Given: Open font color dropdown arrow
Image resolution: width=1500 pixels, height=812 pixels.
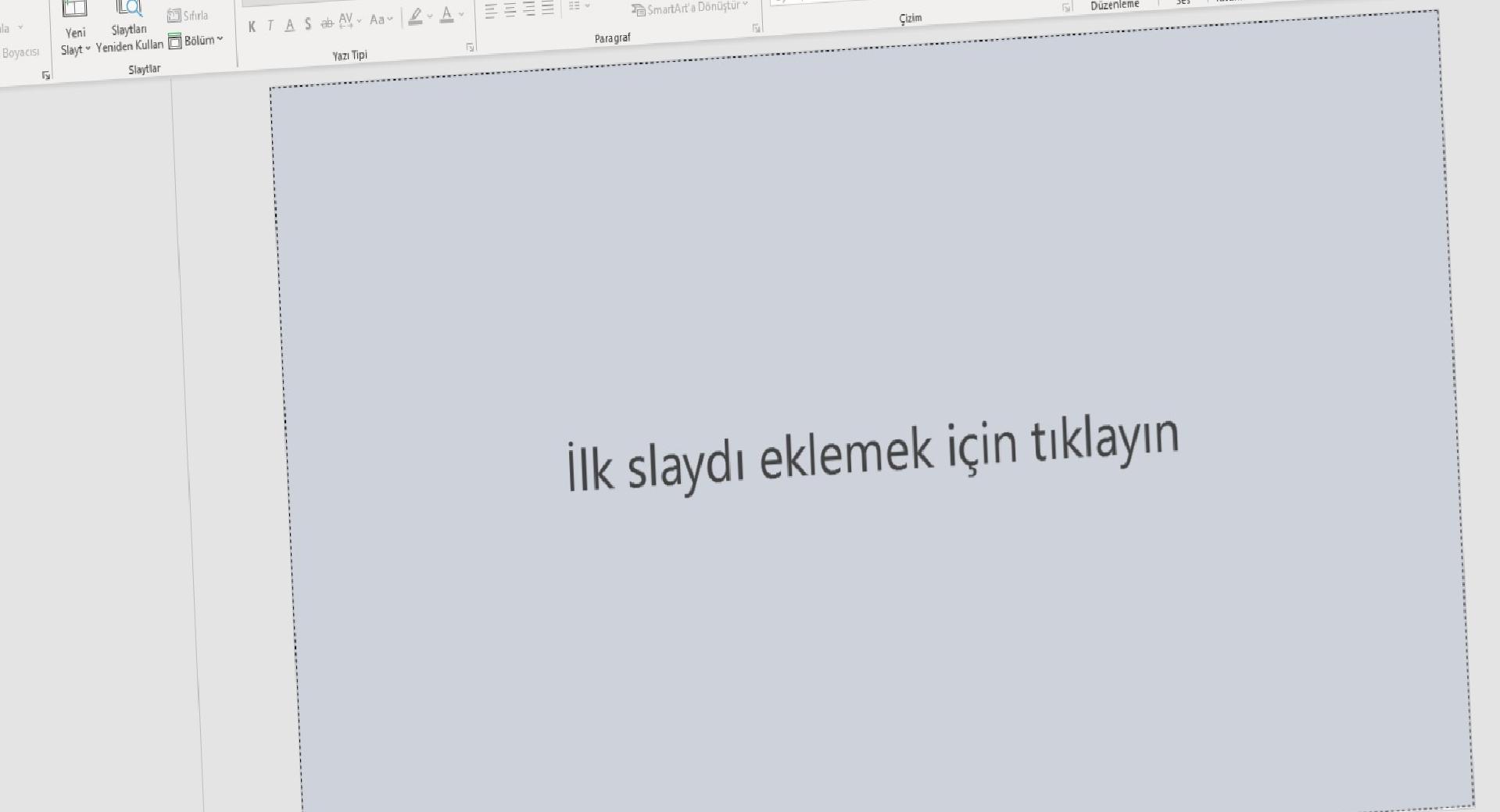Looking at the screenshot, I should tap(461, 14).
